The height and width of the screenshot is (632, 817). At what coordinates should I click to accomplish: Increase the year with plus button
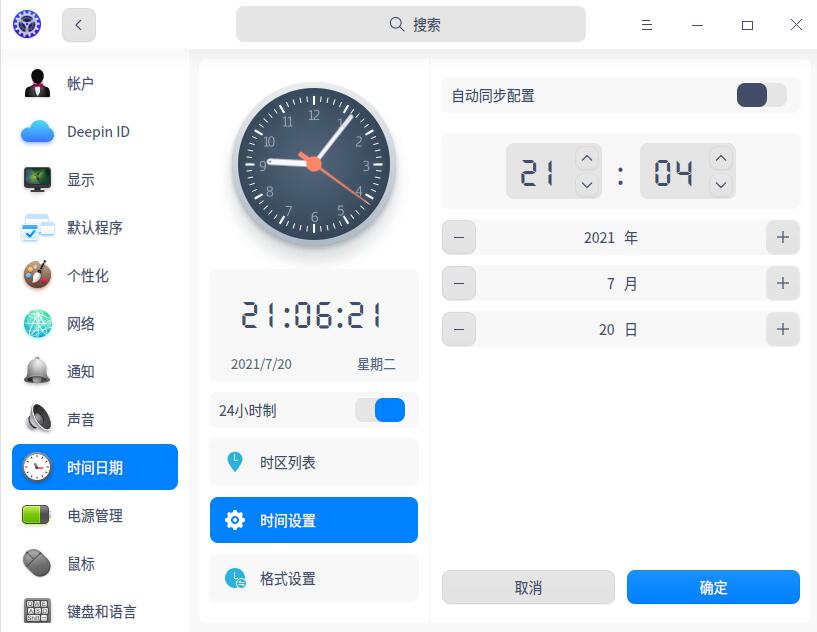[x=783, y=237]
